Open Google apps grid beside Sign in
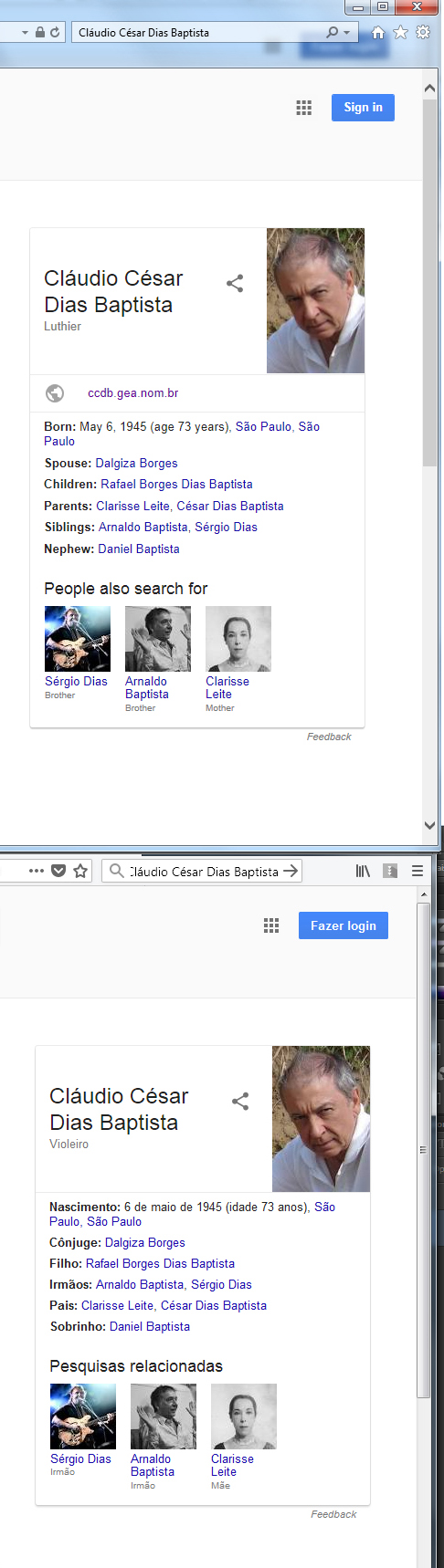 click(304, 108)
